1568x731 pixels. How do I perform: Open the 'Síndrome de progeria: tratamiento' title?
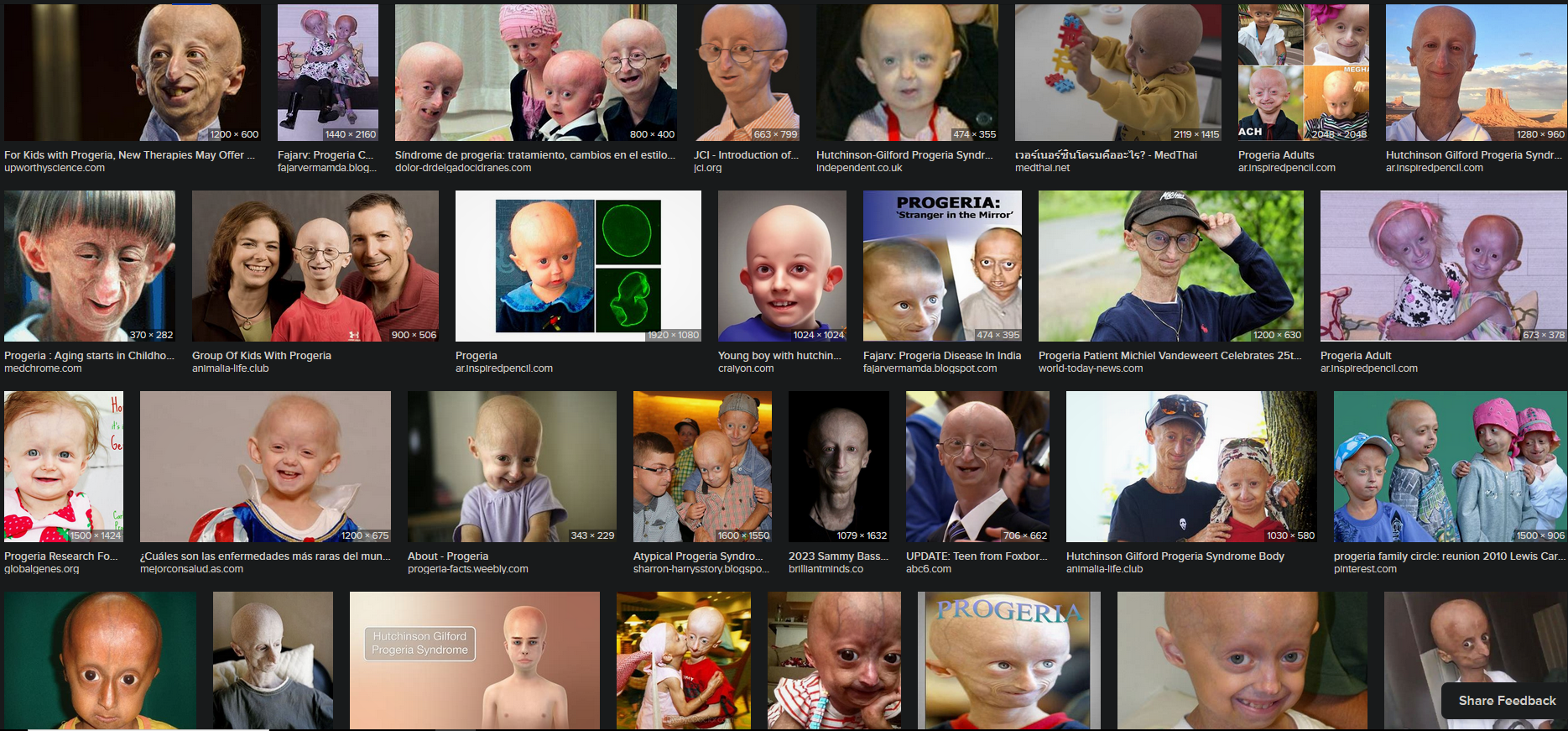(x=535, y=155)
